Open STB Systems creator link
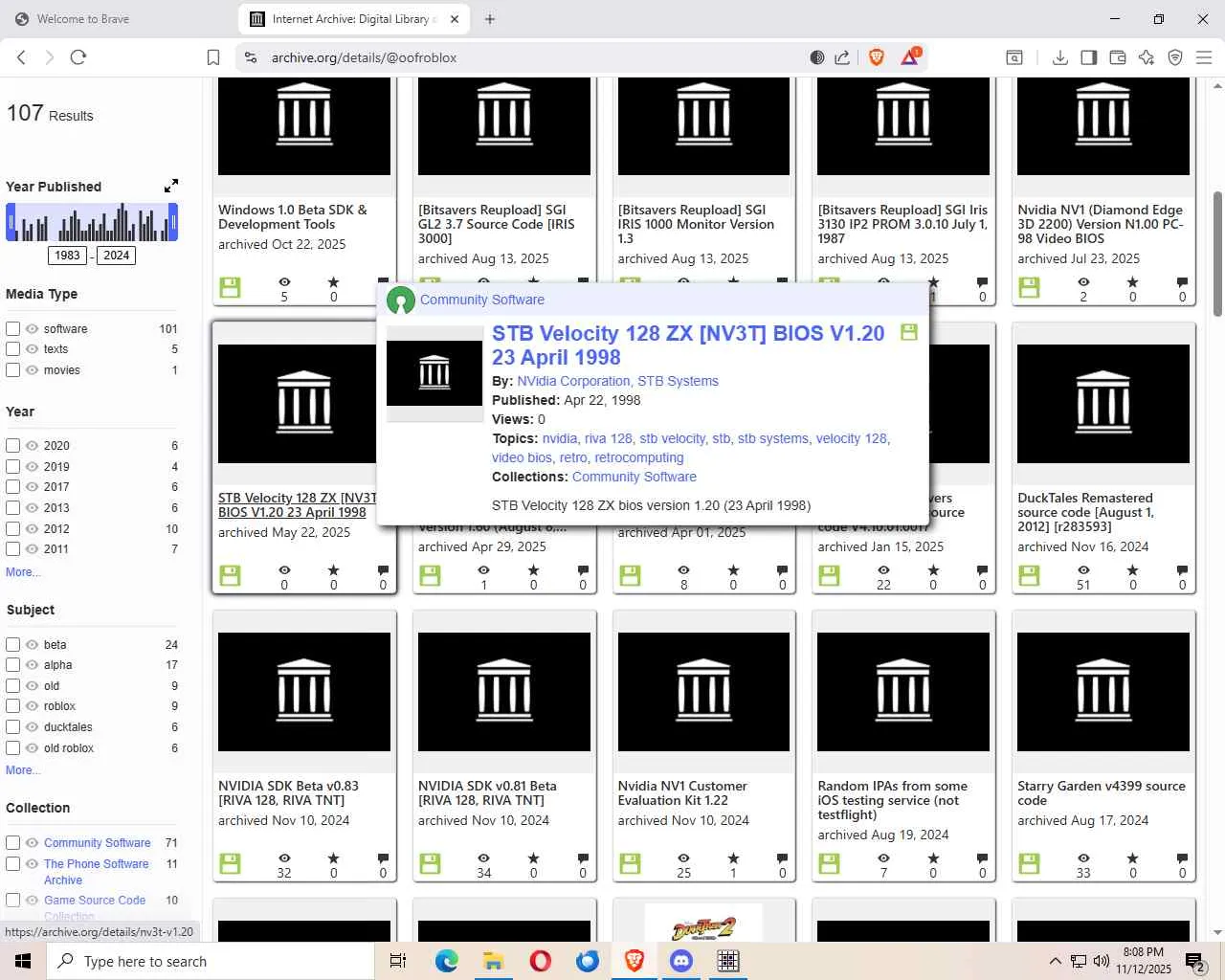 (678, 381)
